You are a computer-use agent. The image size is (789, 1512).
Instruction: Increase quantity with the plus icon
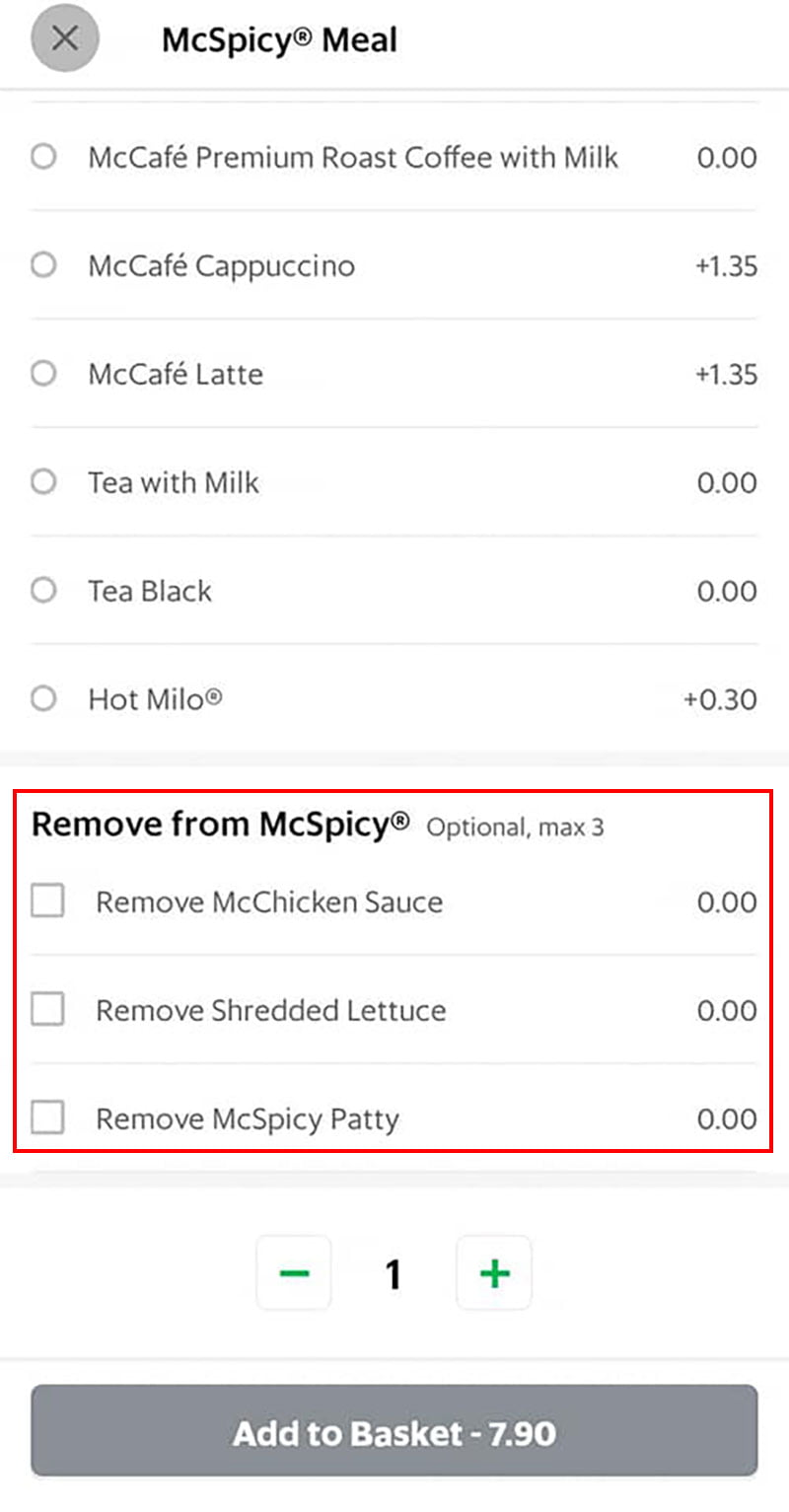tap(494, 1273)
